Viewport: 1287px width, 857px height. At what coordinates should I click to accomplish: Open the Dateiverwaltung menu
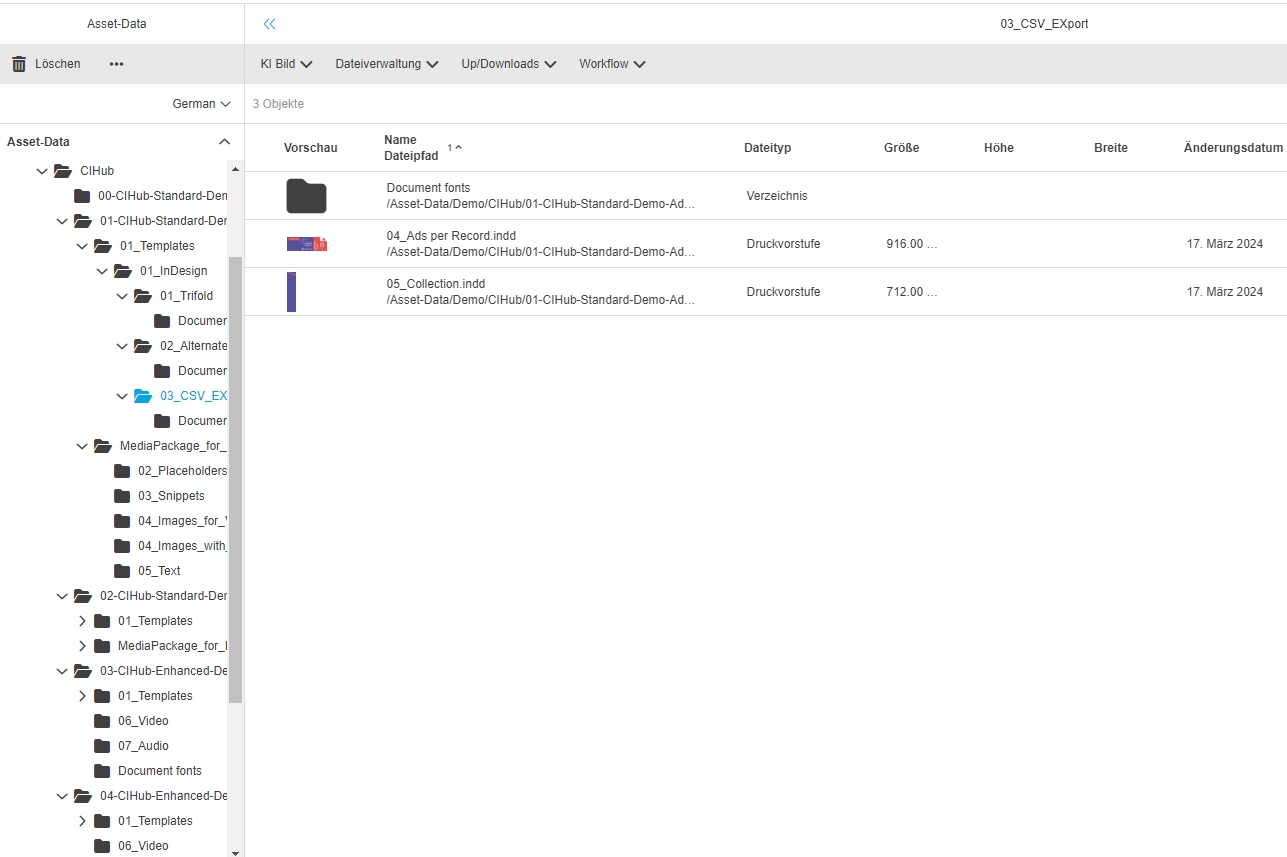click(386, 64)
